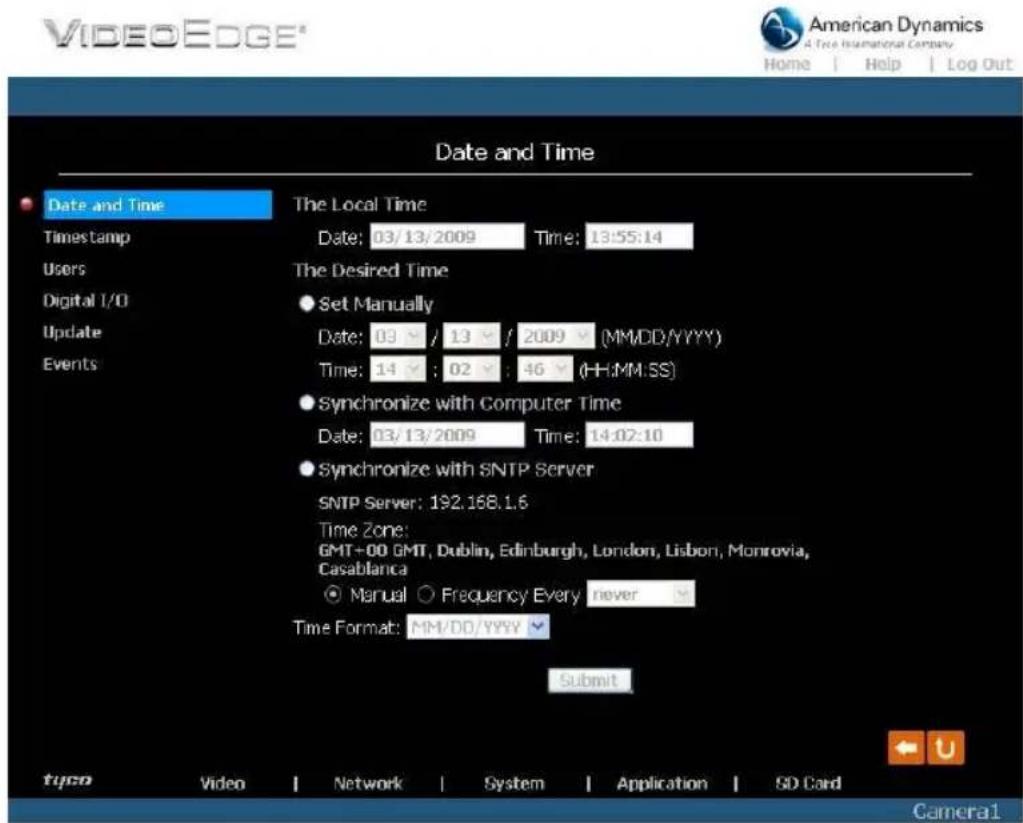The image size is (1023, 823).
Task: Open the month dropdown showing 03
Action: 398,336
